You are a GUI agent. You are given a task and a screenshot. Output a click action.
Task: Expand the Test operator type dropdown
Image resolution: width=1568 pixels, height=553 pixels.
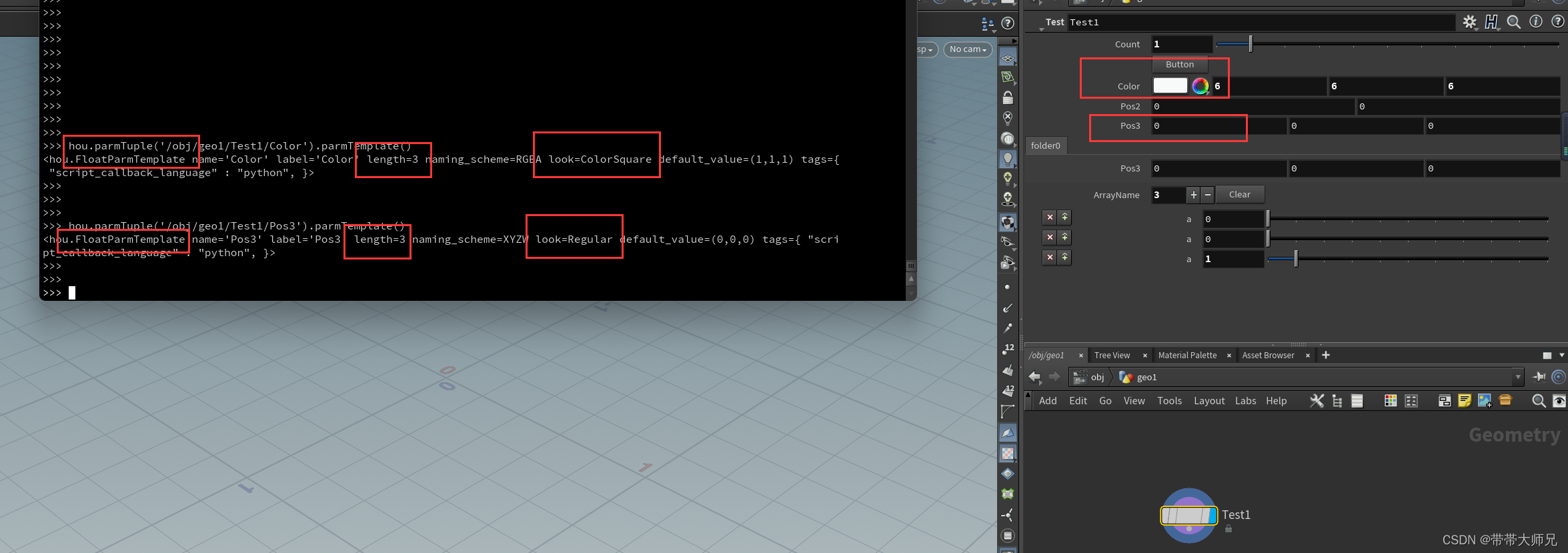click(x=1042, y=29)
